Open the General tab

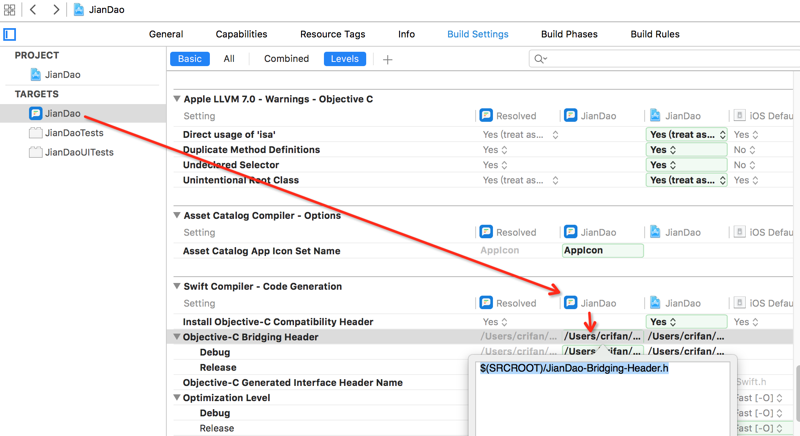coord(166,34)
